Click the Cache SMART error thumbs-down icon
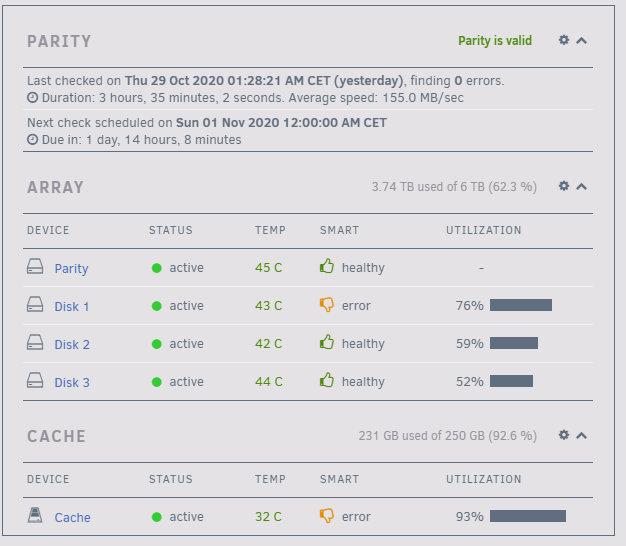This screenshot has height=546, width=626. [327, 516]
